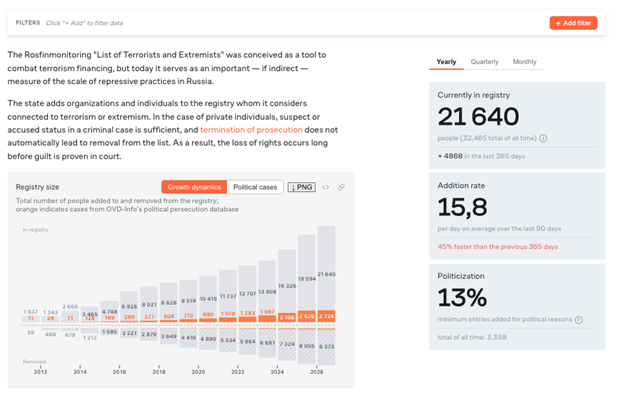Viewport: 624px width, 397px height.
Task: Click the 12 707 bar value label
Action: (248, 294)
